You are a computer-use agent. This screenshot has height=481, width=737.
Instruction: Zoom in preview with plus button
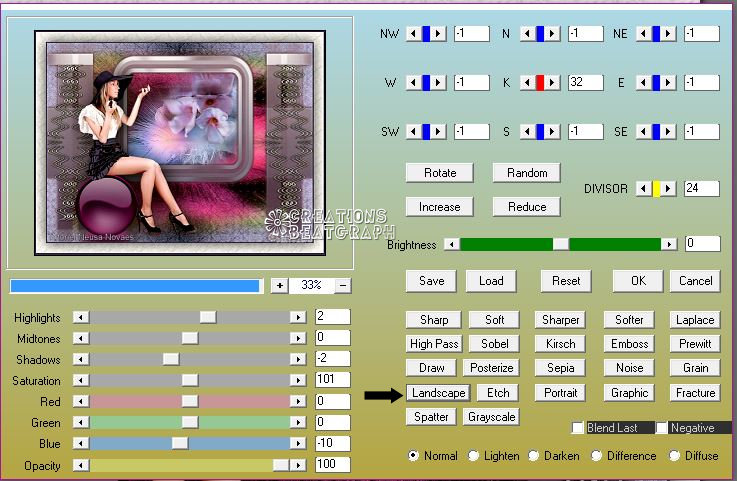[x=280, y=285]
